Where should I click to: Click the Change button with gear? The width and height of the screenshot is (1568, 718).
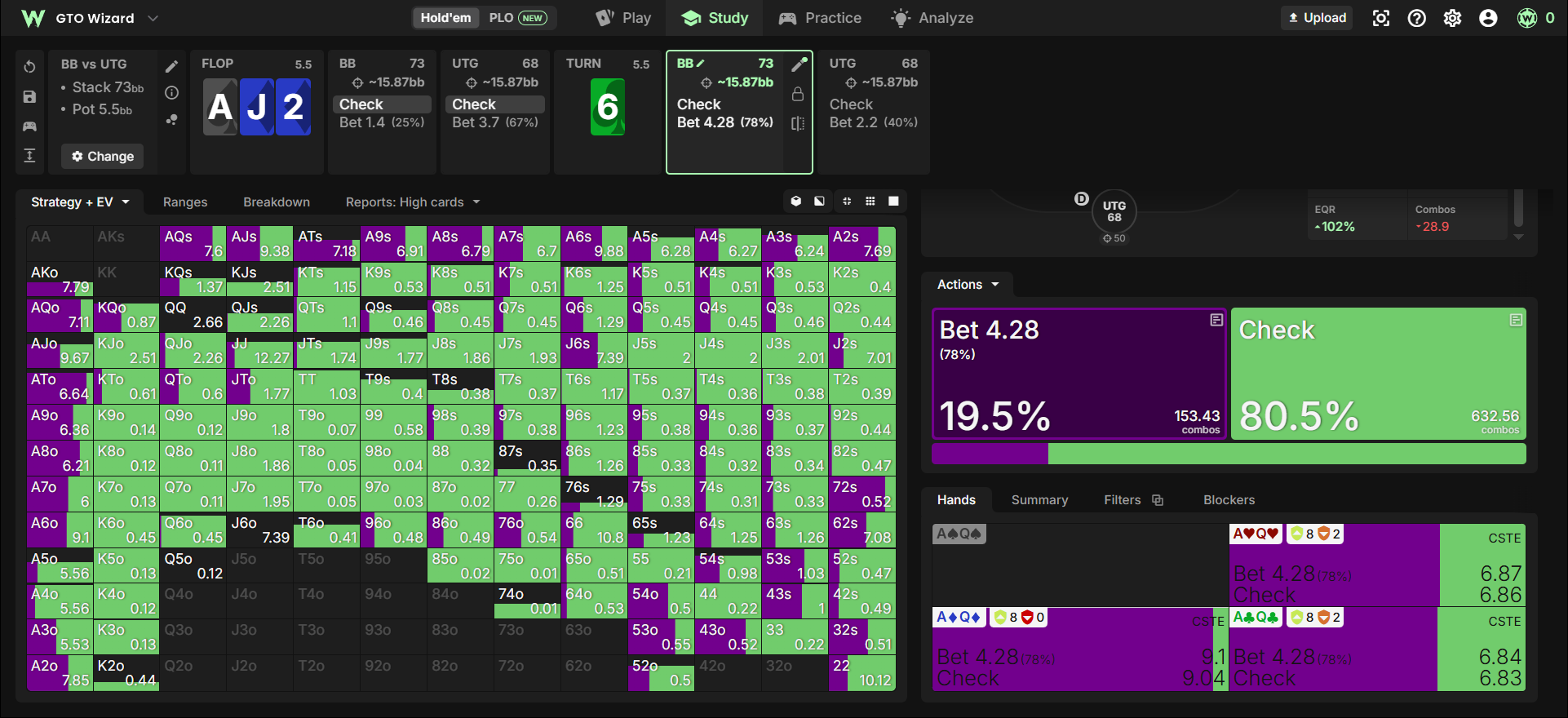click(103, 156)
